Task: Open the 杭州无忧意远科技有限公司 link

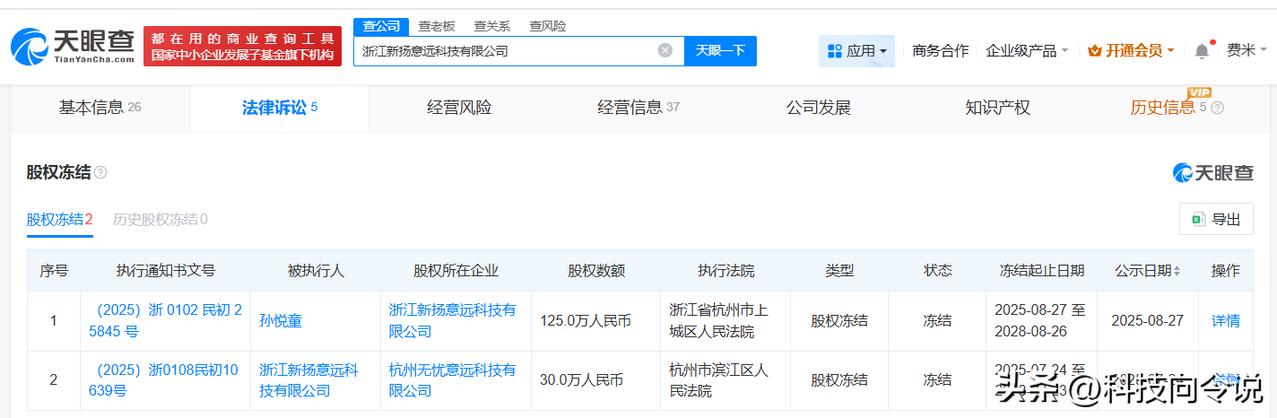Action: (453, 380)
